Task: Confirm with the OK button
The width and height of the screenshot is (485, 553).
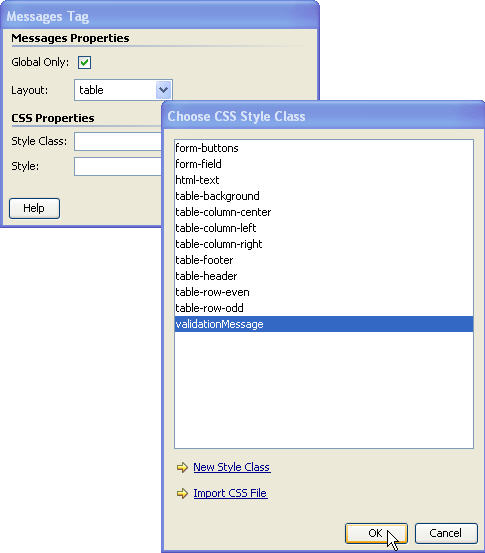Action: 376,533
